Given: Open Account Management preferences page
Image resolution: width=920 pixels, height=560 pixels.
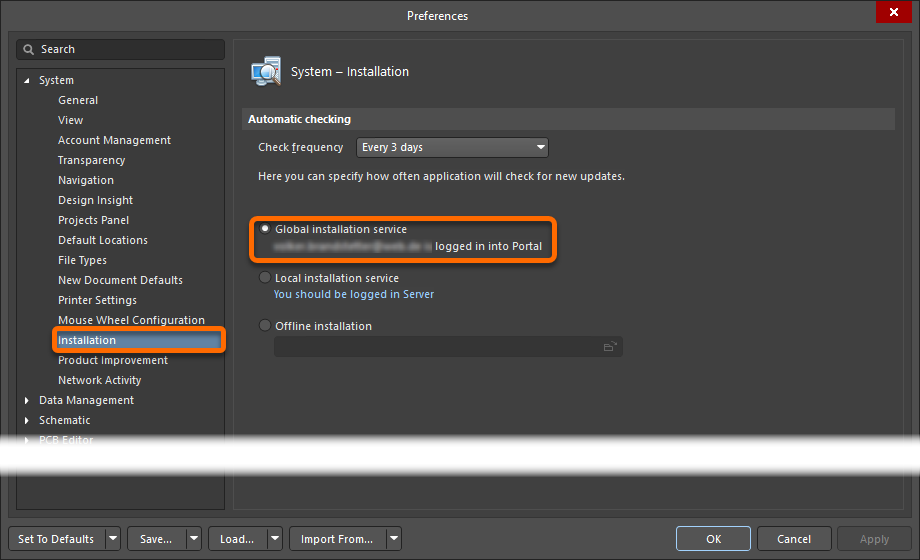Looking at the screenshot, I should pos(114,140).
